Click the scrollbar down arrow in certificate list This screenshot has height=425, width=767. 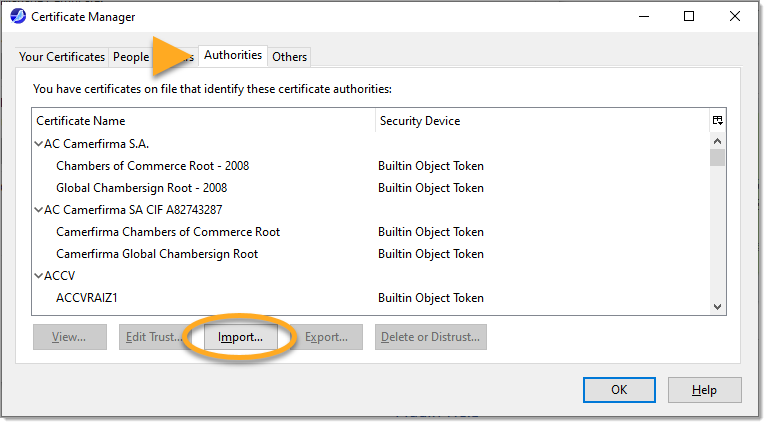717,306
